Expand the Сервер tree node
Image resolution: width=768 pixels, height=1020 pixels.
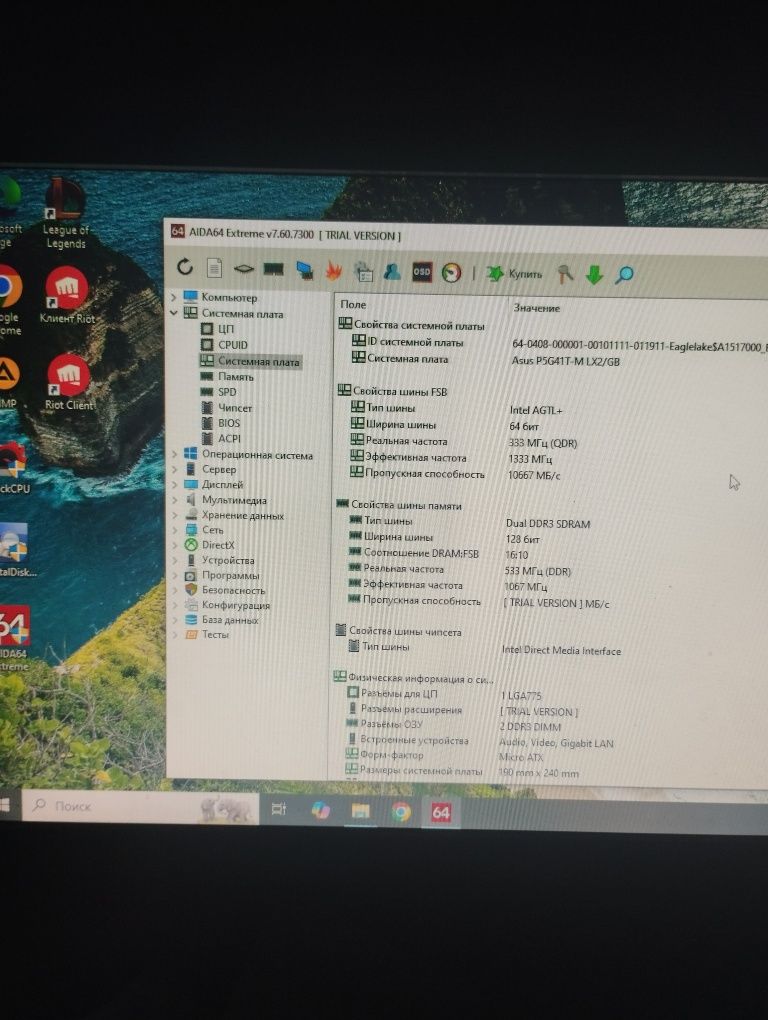[174, 469]
